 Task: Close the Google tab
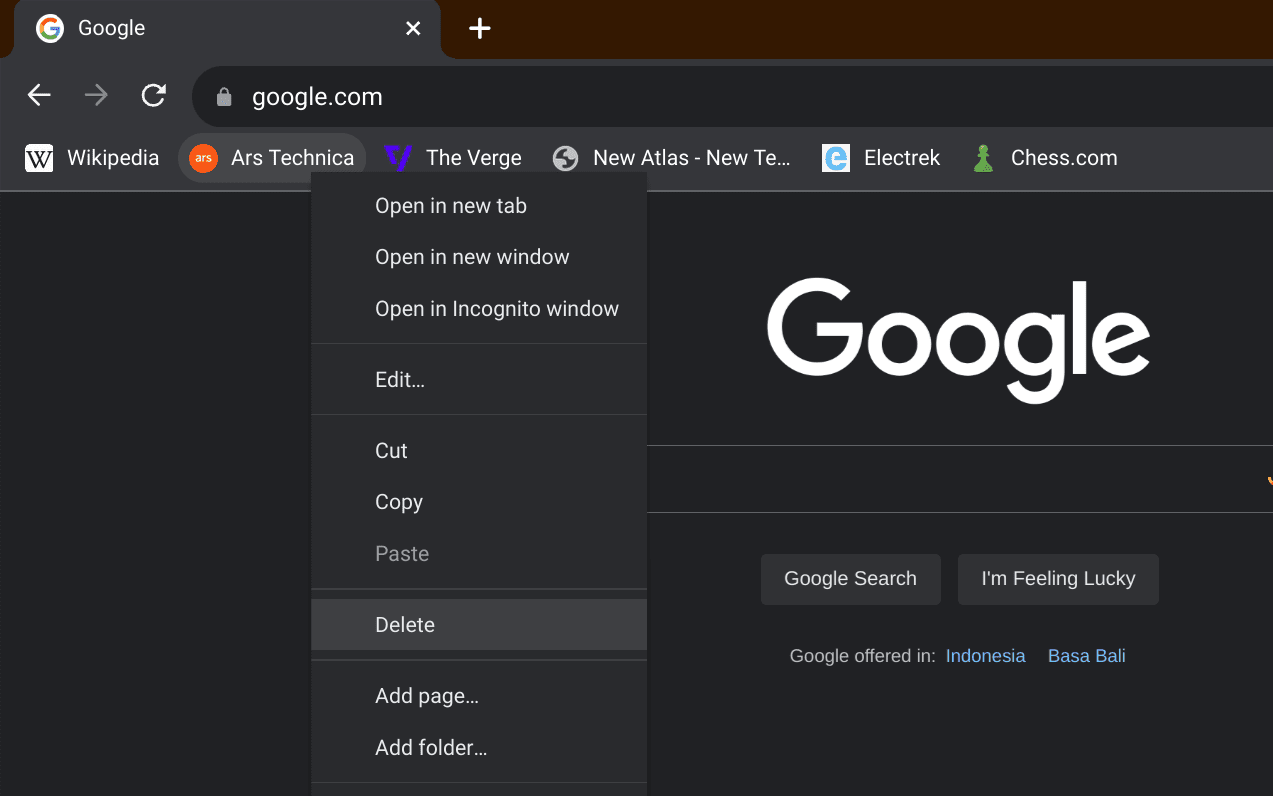413,28
